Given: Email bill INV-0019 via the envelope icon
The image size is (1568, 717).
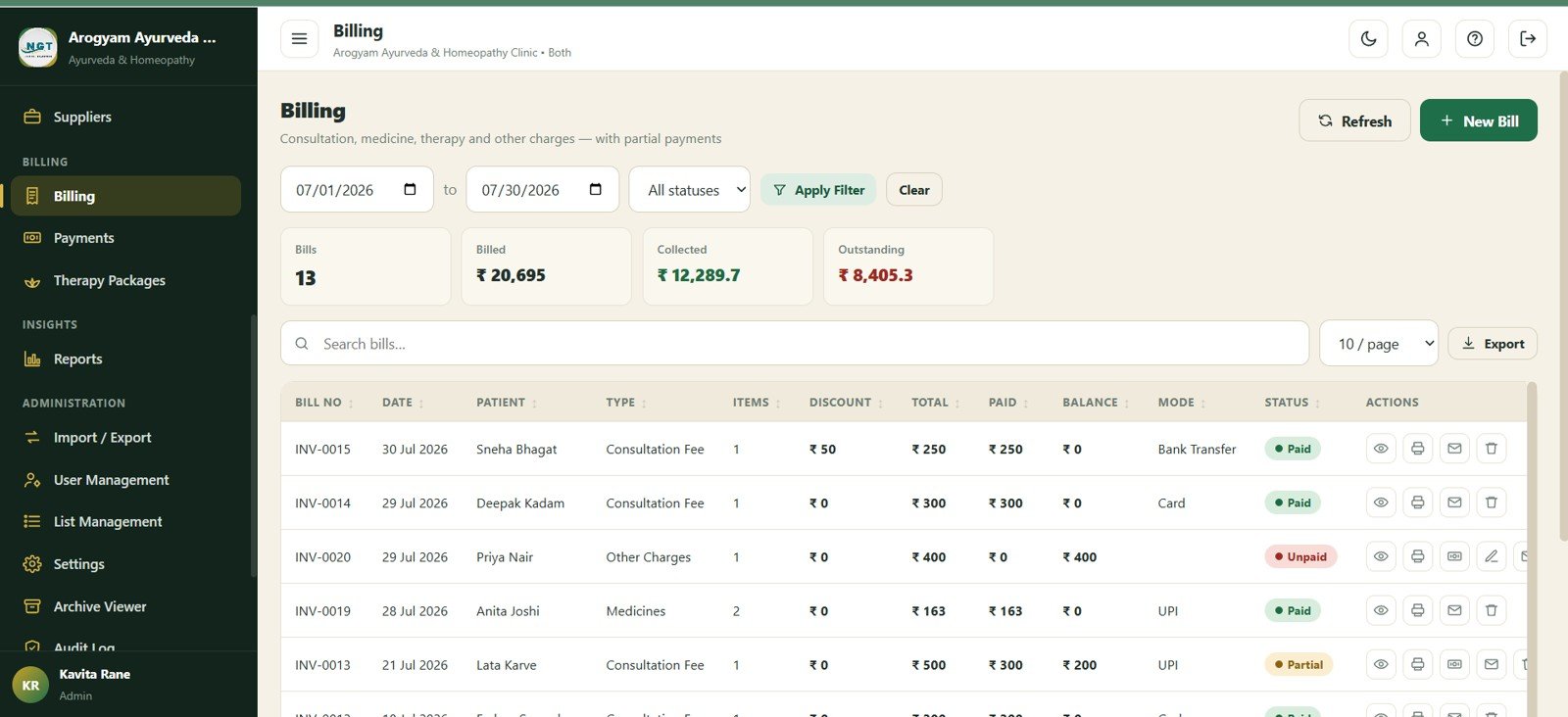Looking at the screenshot, I should [x=1454, y=610].
